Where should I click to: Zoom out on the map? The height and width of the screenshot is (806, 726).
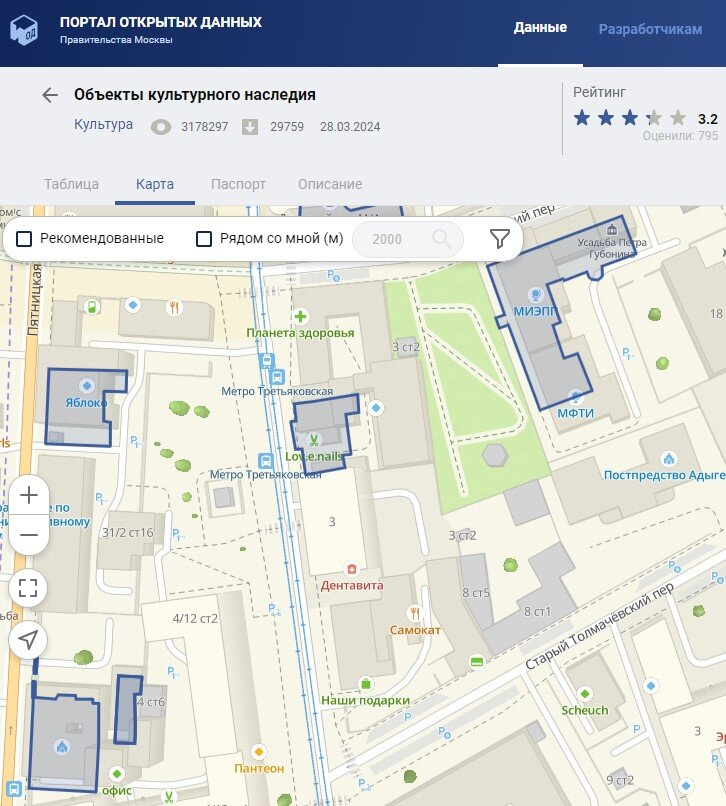click(x=29, y=535)
